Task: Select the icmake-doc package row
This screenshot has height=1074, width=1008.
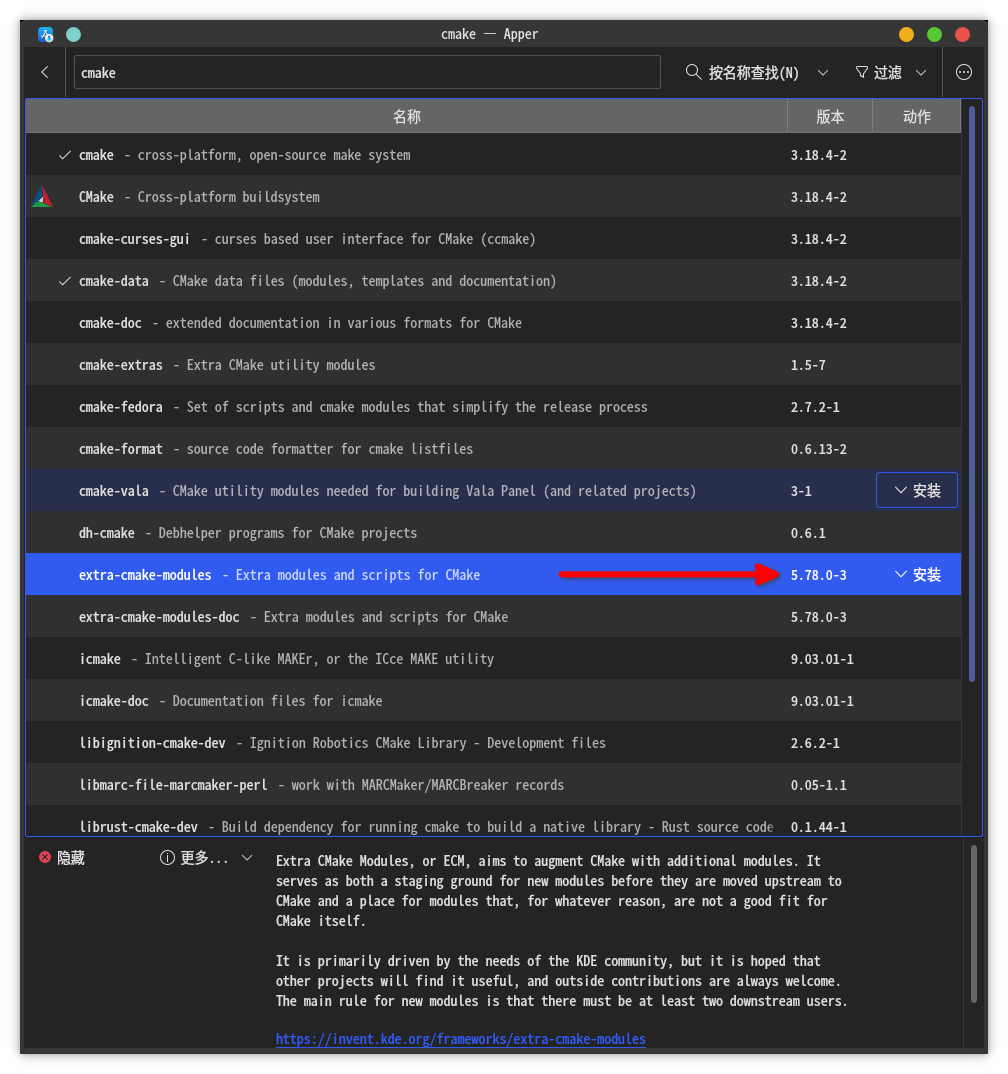Action: pos(493,701)
